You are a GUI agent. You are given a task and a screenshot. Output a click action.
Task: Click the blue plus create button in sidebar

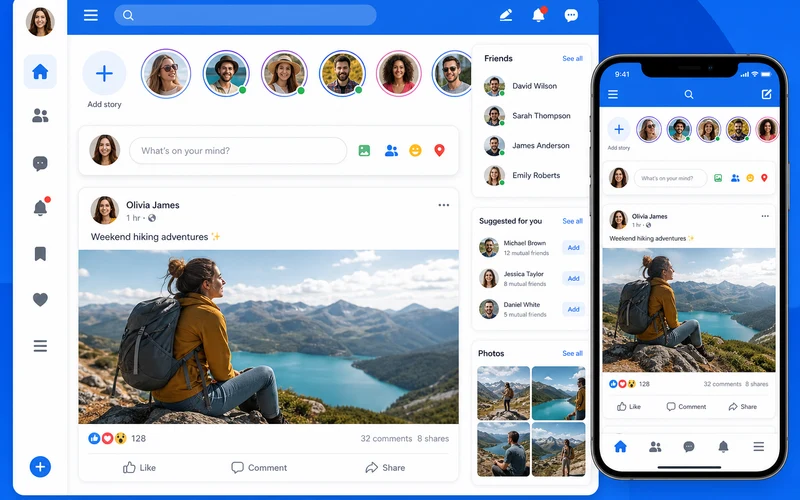pos(40,466)
